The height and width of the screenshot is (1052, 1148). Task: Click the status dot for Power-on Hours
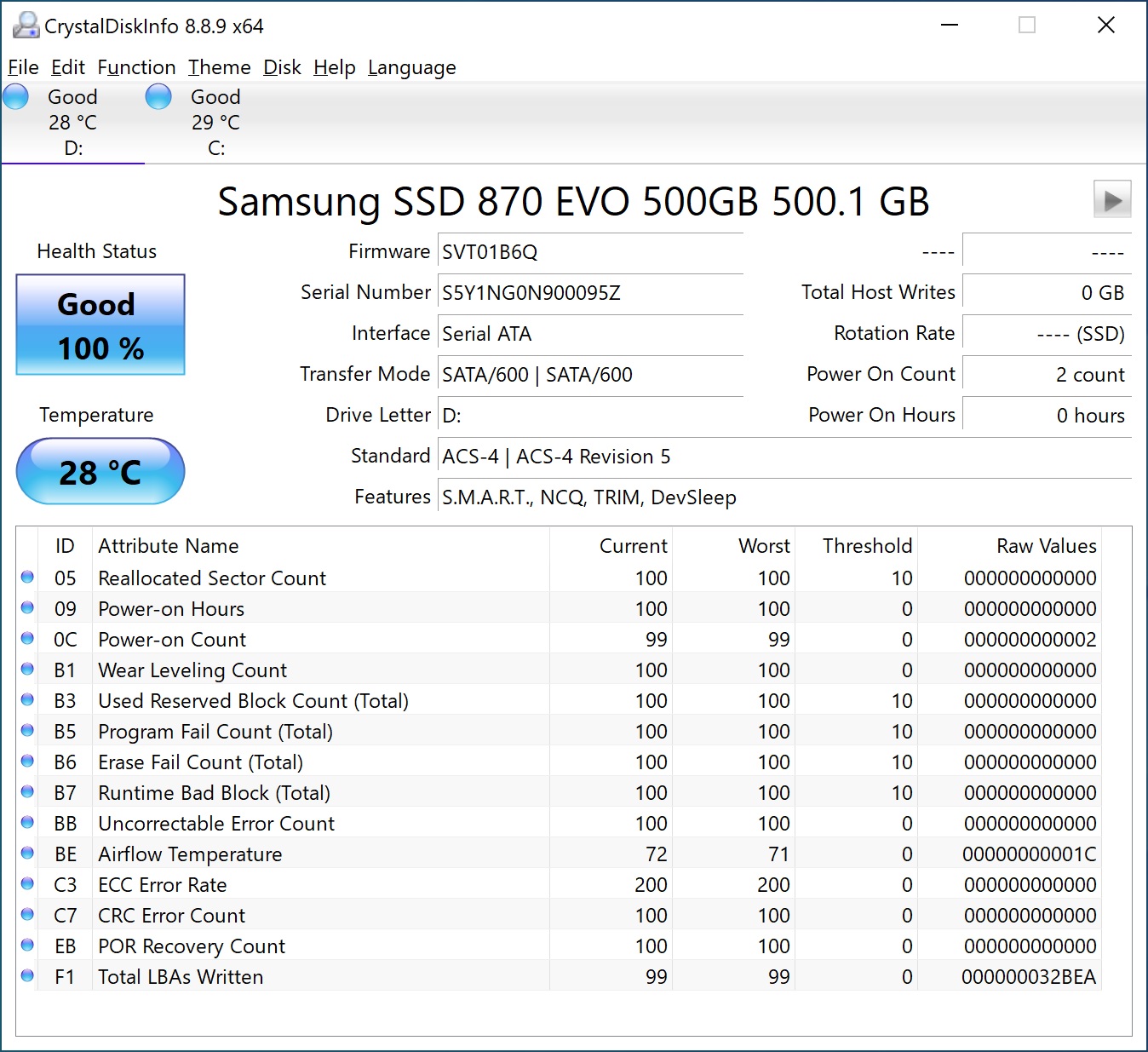pos(27,608)
